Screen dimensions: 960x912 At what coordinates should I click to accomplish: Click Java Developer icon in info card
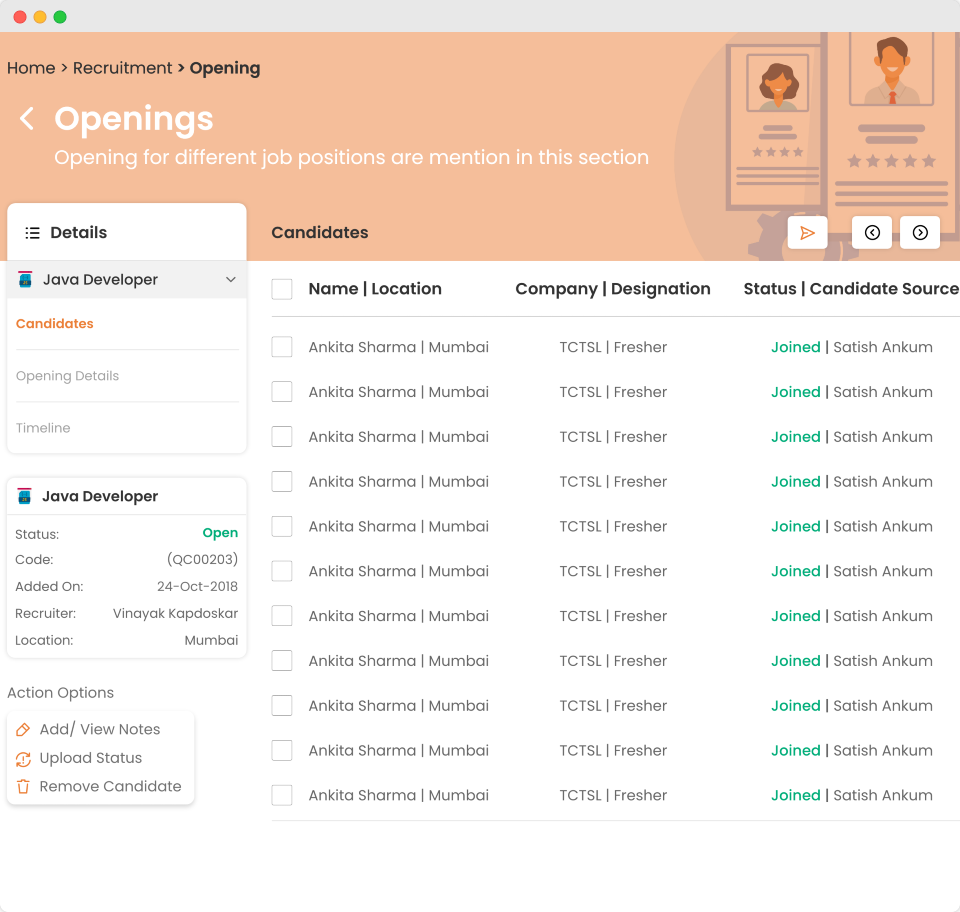[24, 497]
